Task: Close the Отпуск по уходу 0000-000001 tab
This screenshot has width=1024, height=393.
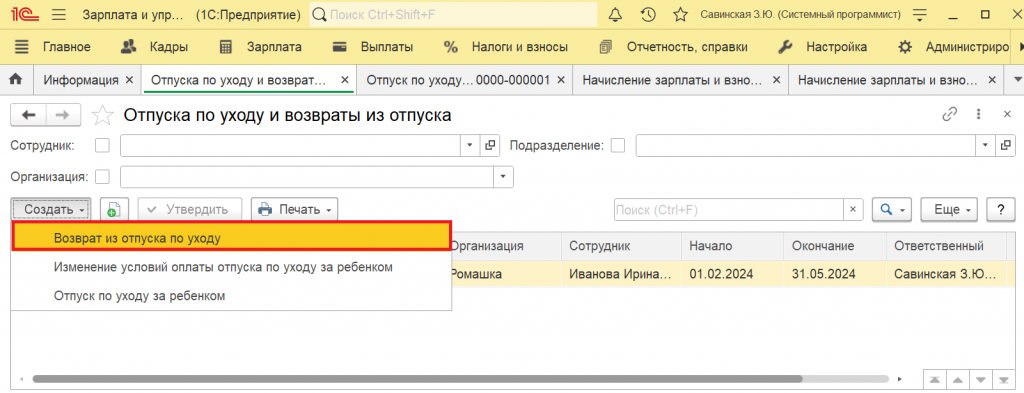Action: [560, 80]
